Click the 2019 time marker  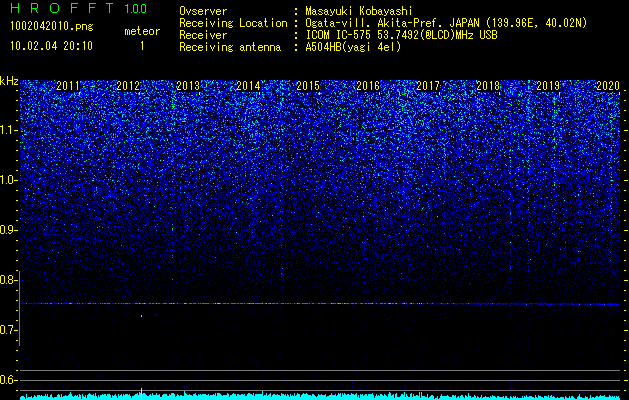548,86
